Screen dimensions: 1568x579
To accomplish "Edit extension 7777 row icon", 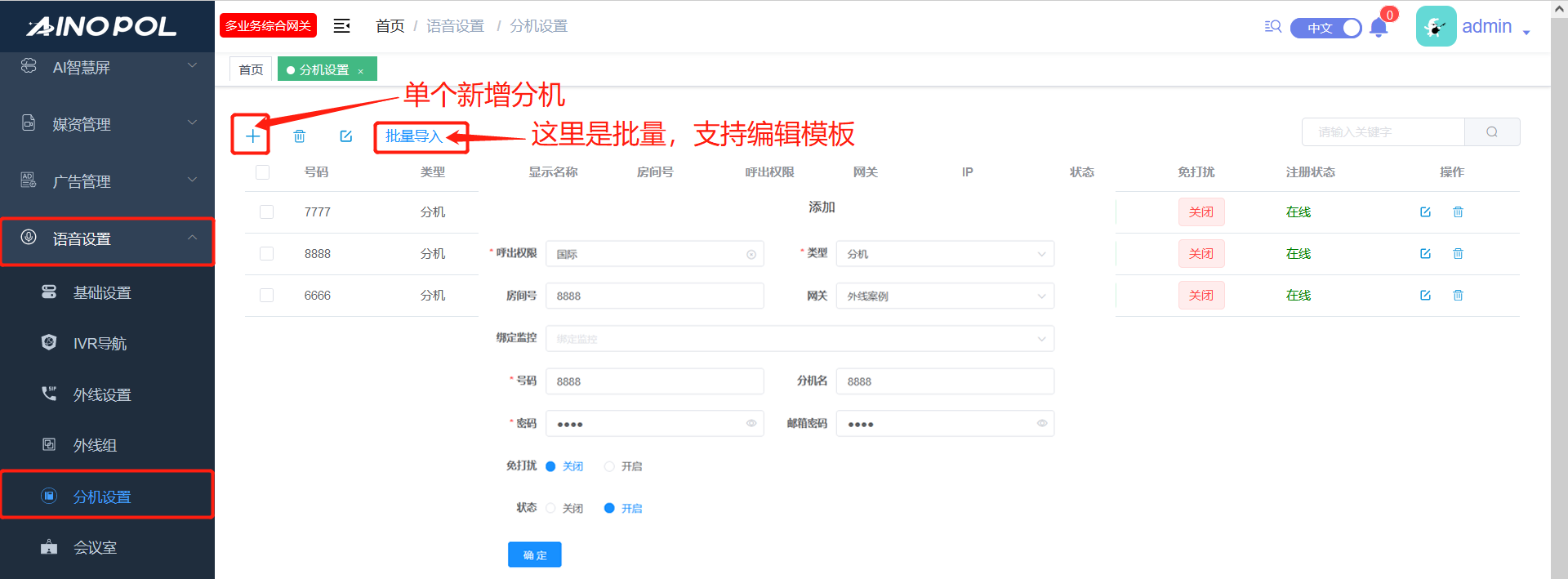I will [x=1425, y=212].
